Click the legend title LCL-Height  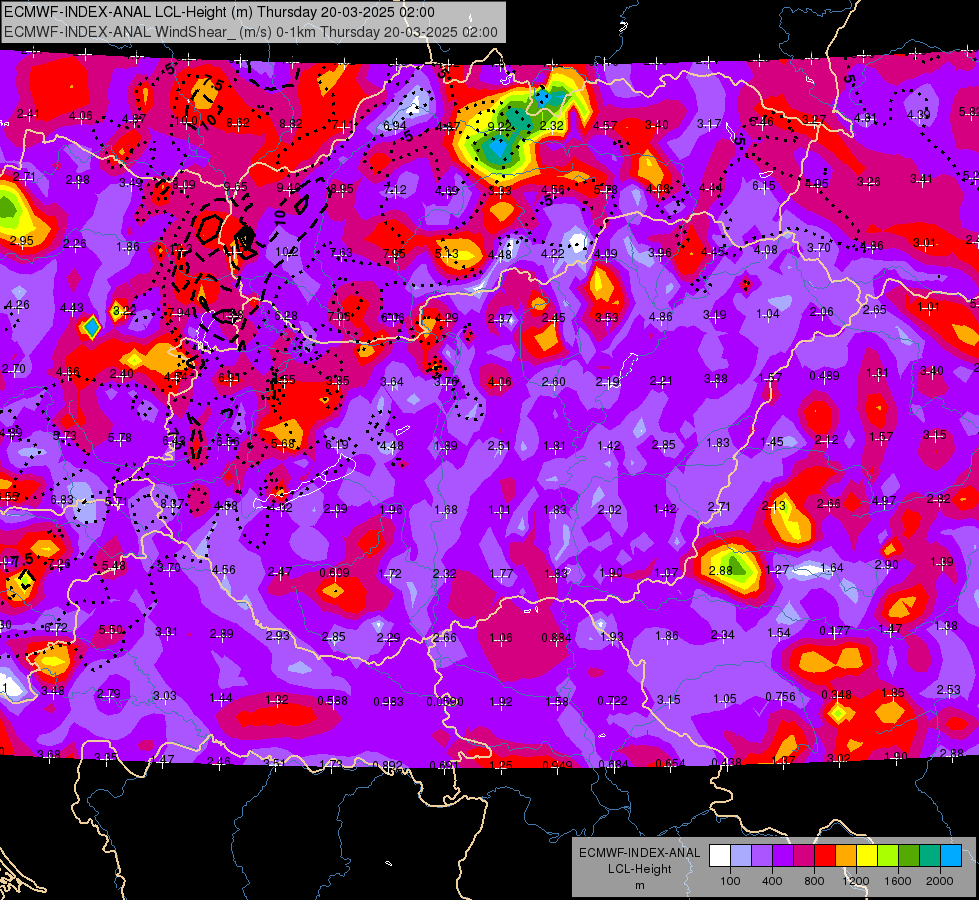click(x=639, y=869)
